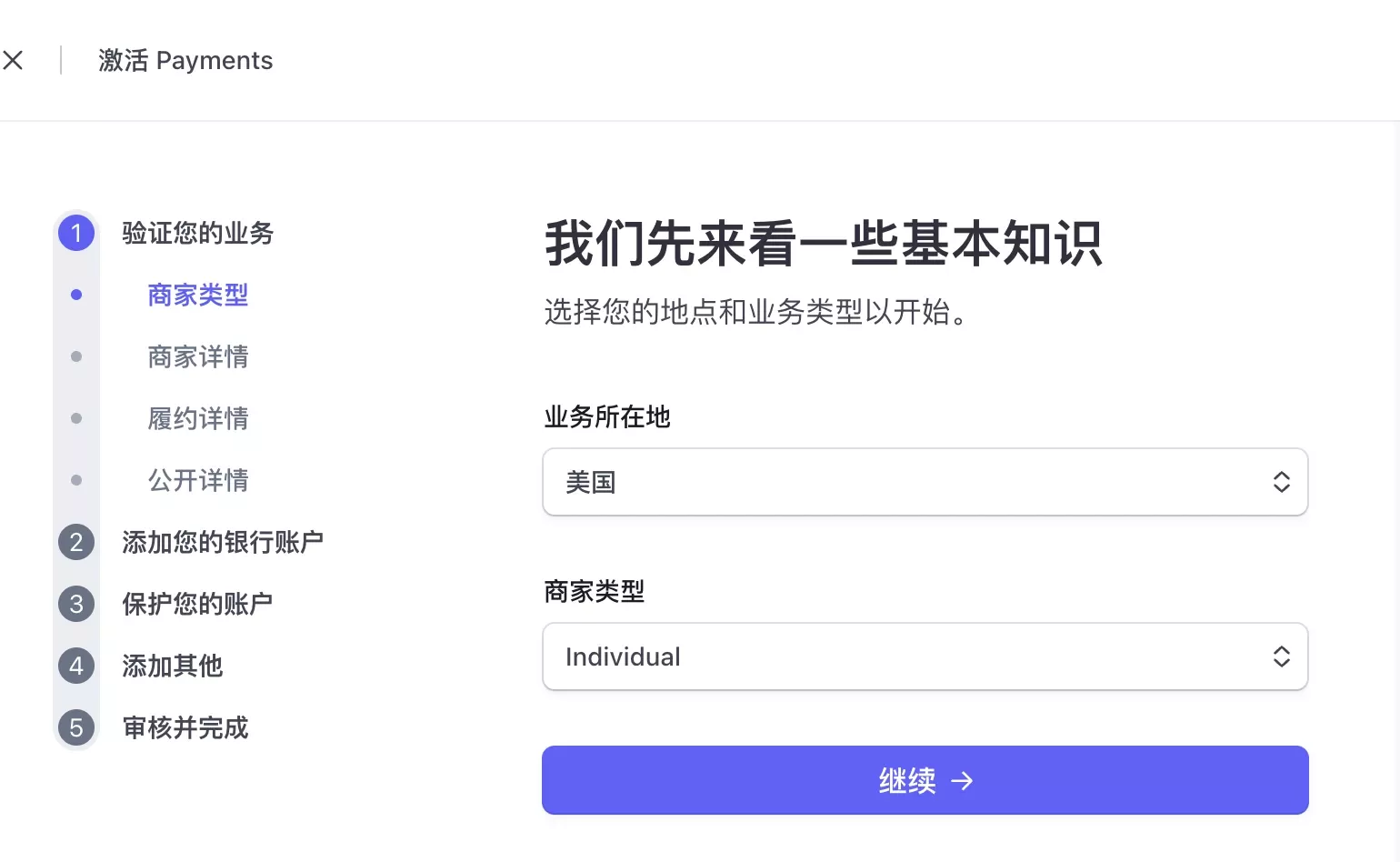This screenshot has height=862, width=1400.
Task: Click the 继续 continue button
Action: click(925, 780)
